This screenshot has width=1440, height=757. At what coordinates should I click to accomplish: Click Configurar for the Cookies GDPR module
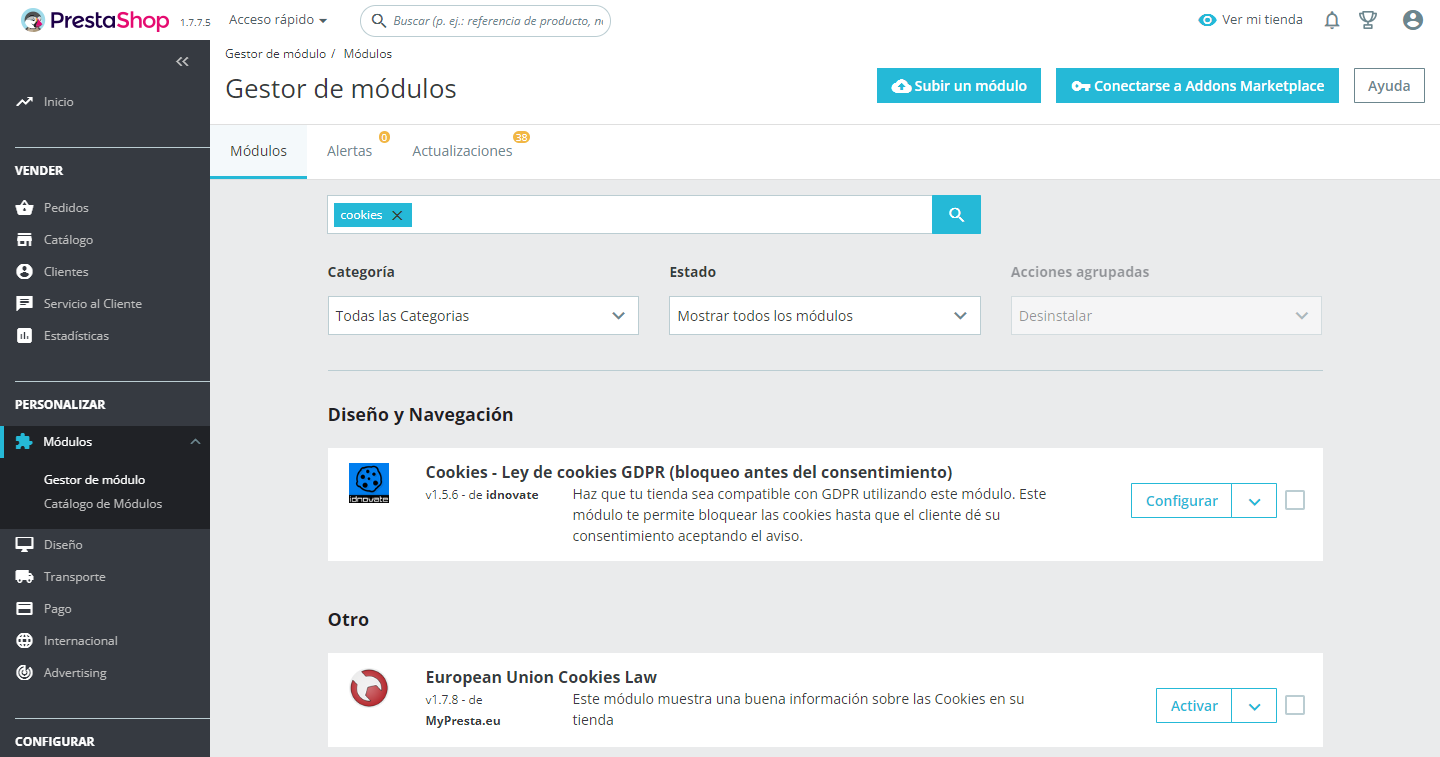pyautogui.click(x=1182, y=501)
